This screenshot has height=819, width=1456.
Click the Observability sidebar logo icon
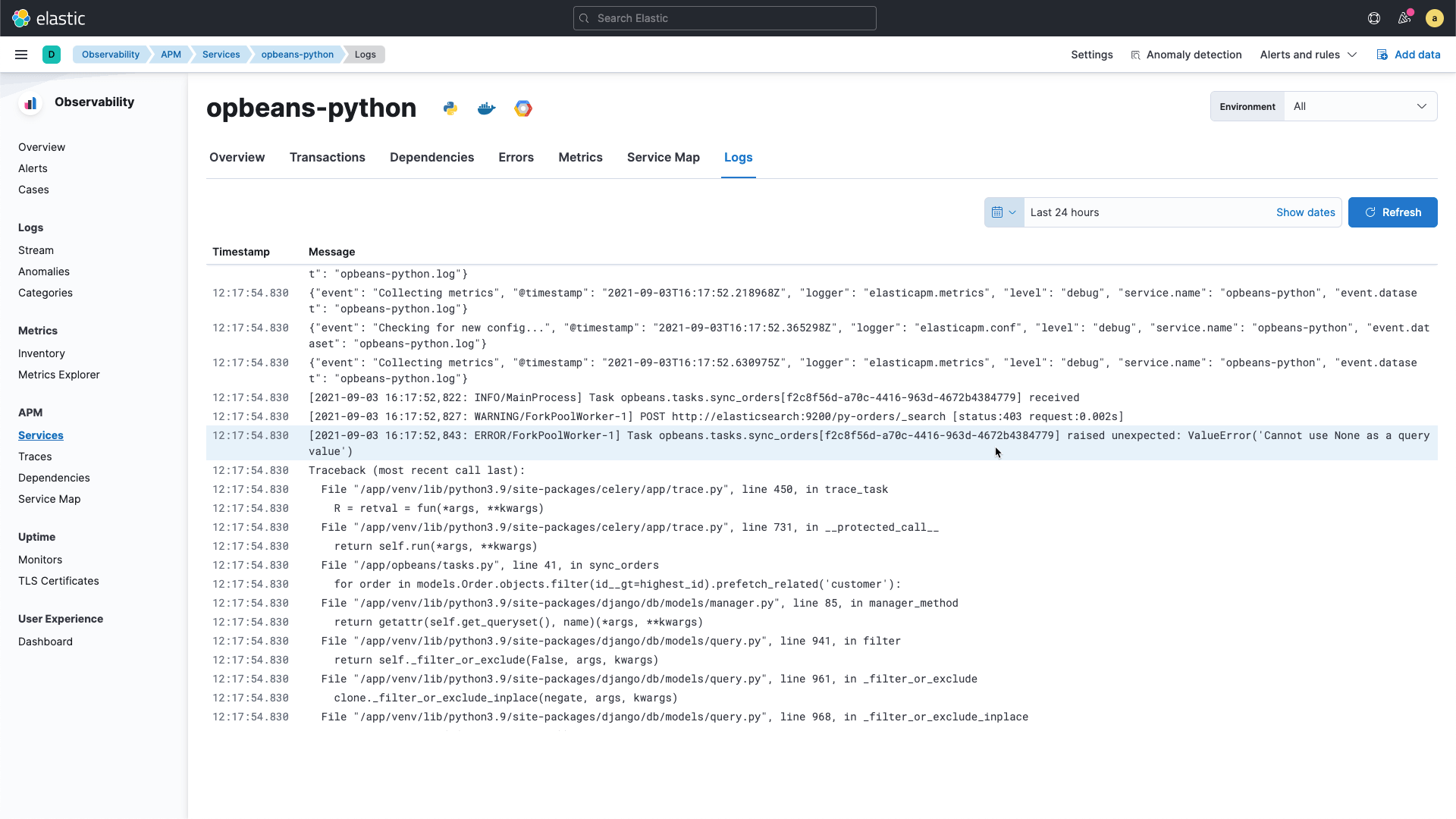30,103
